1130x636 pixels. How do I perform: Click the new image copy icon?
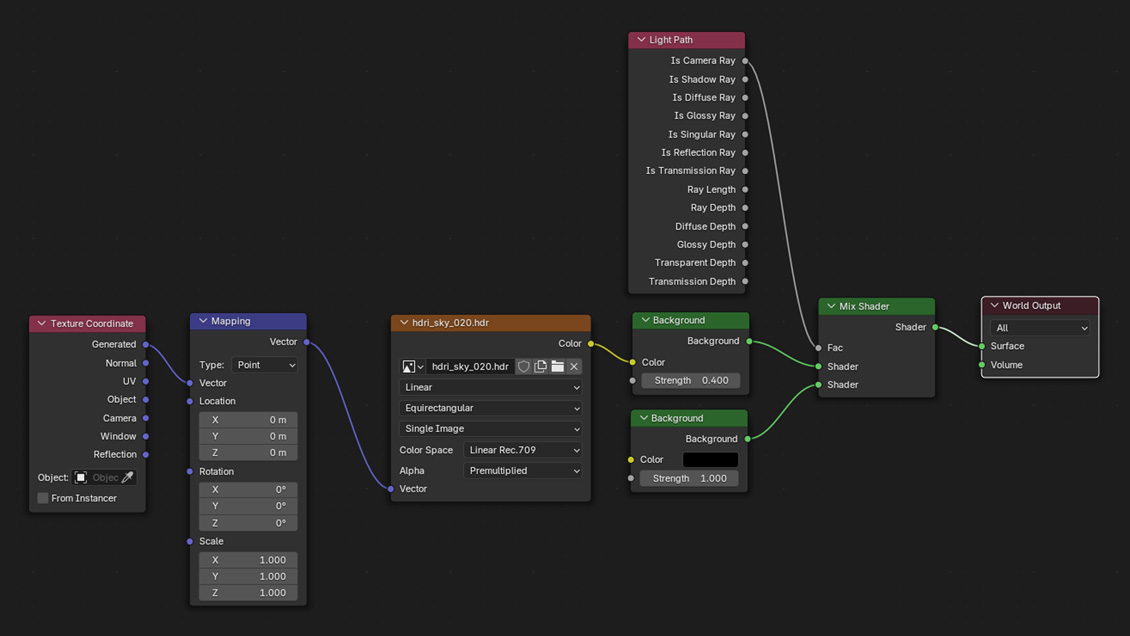[540, 367]
